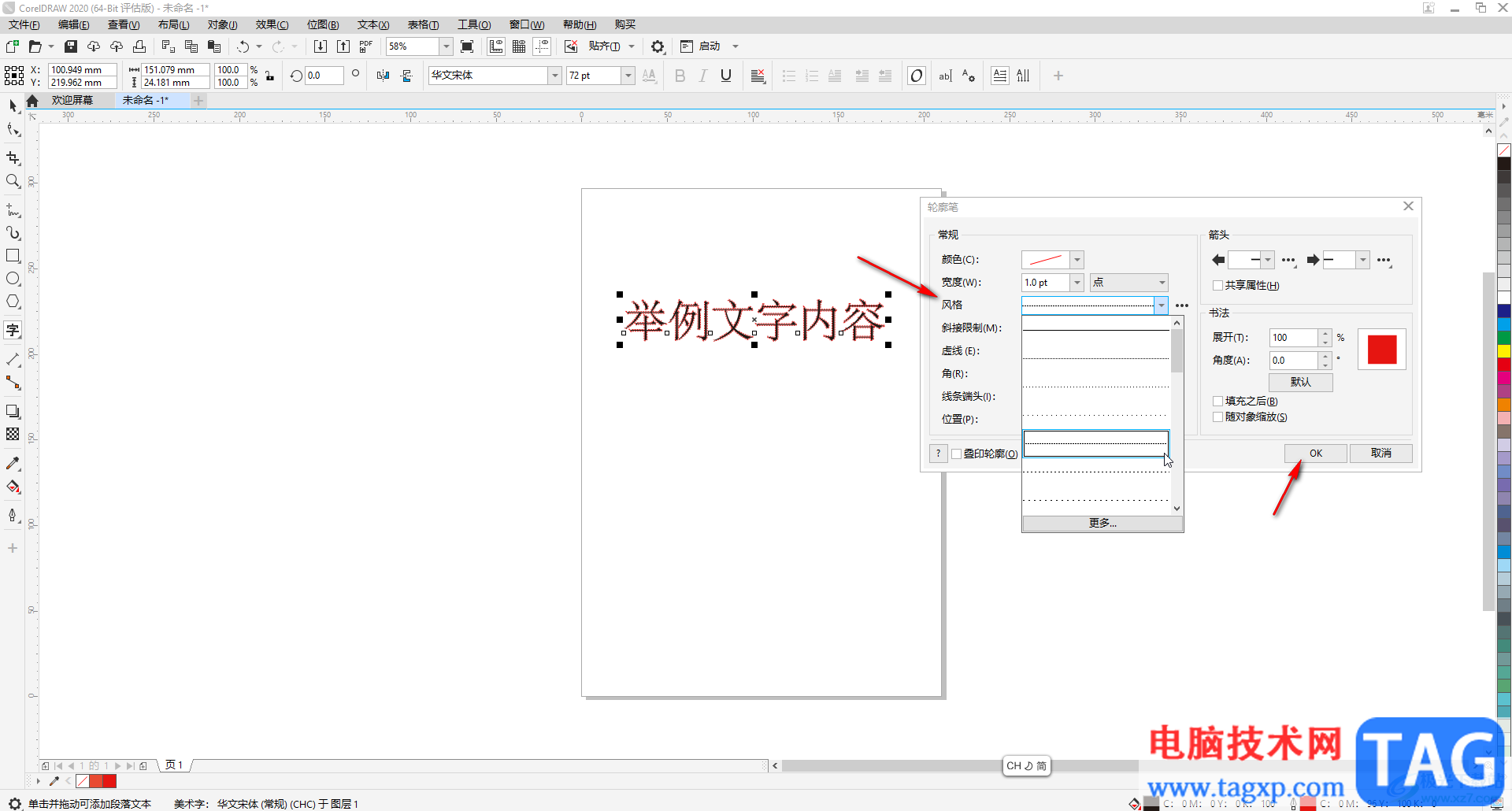The width and height of the screenshot is (1512, 811).
Task: Open the 编辑 menu
Action: pos(74,25)
